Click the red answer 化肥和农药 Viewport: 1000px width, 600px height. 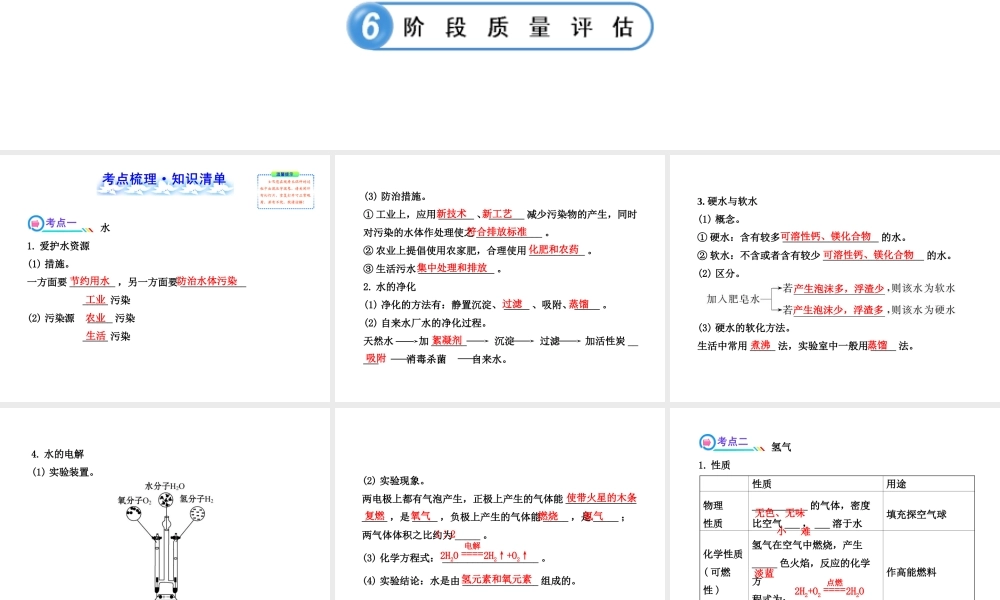click(554, 250)
